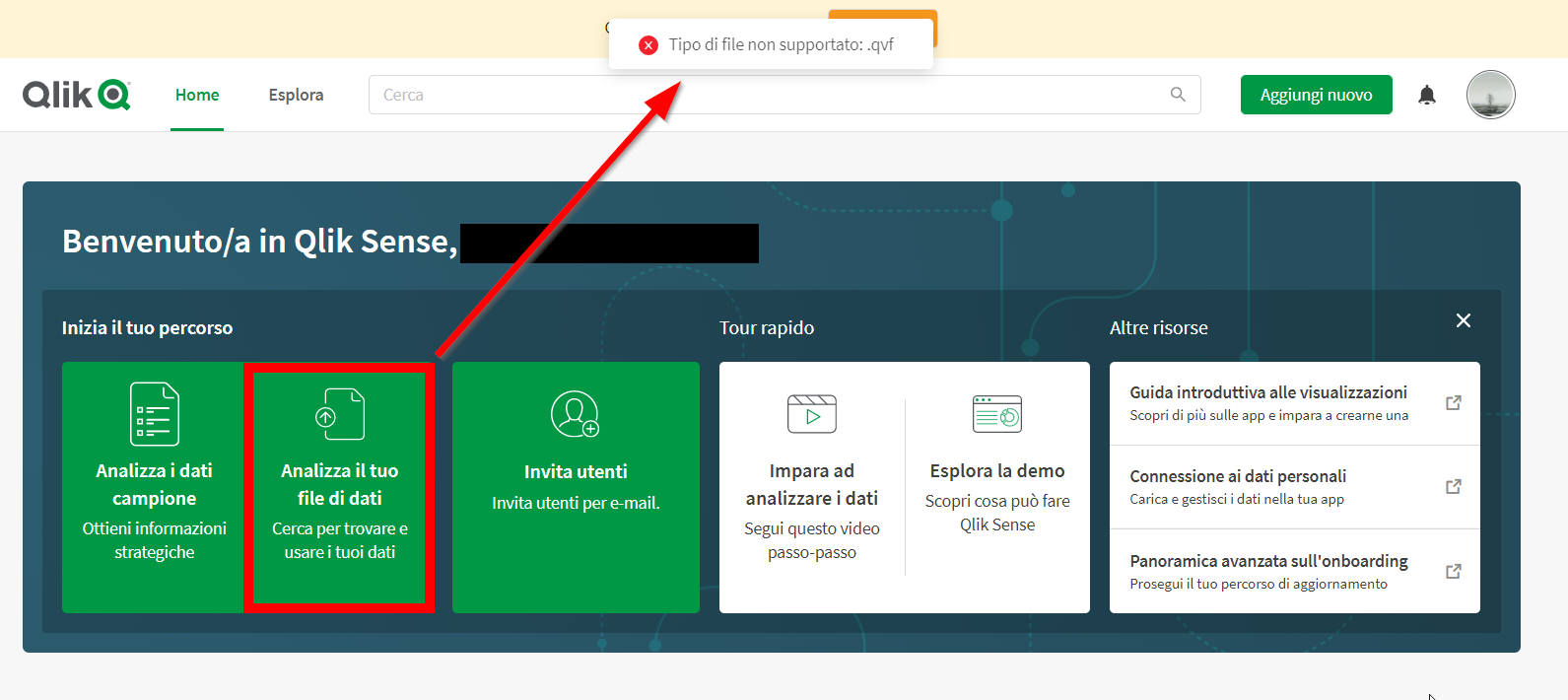Click 'Cerca per trovare e usare i tuoi dati'
The image size is (1568, 700).
pos(340,540)
